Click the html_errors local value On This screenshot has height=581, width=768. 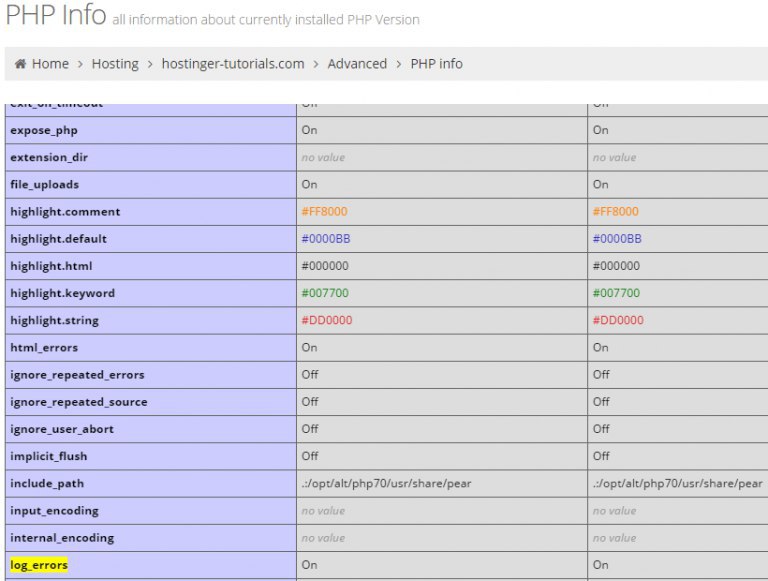point(310,348)
